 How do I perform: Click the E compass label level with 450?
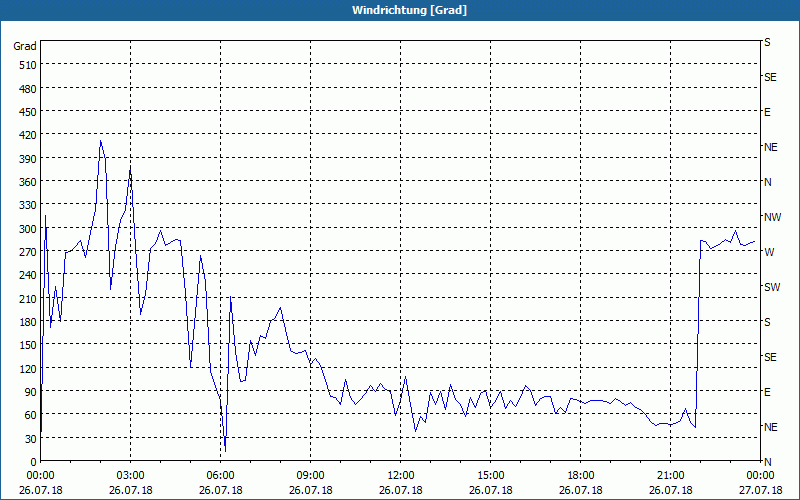click(767, 112)
